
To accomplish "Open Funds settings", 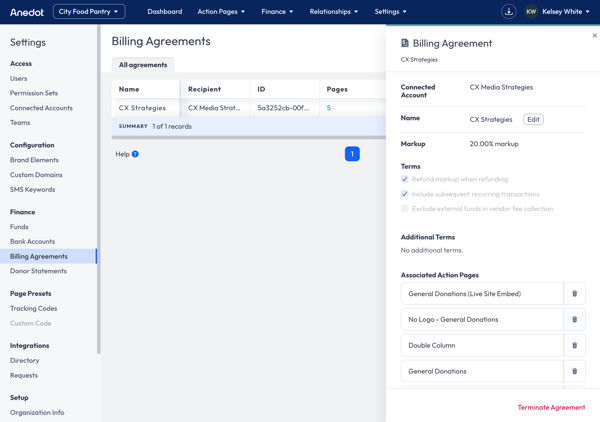I will pyautogui.click(x=19, y=226).
